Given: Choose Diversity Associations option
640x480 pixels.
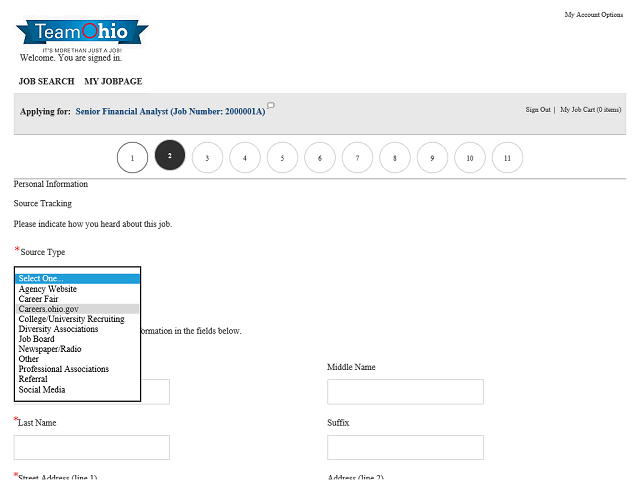Looking at the screenshot, I should point(78,329).
